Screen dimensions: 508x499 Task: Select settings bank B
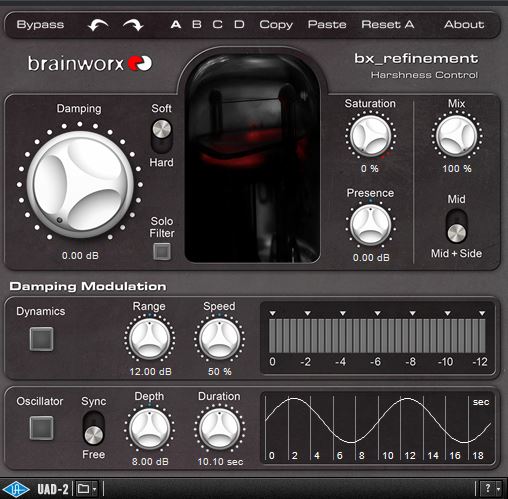(x=197, y=25)
